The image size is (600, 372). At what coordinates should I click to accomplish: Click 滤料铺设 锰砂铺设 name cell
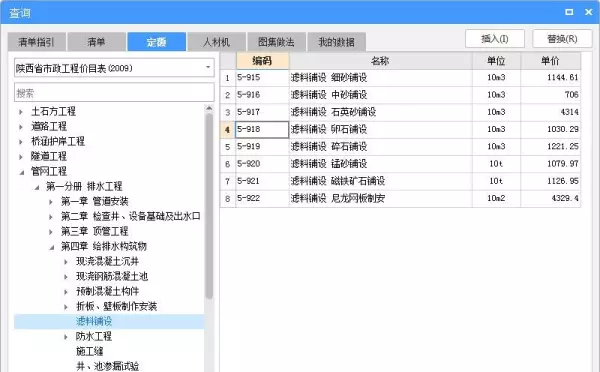(380, 164)
